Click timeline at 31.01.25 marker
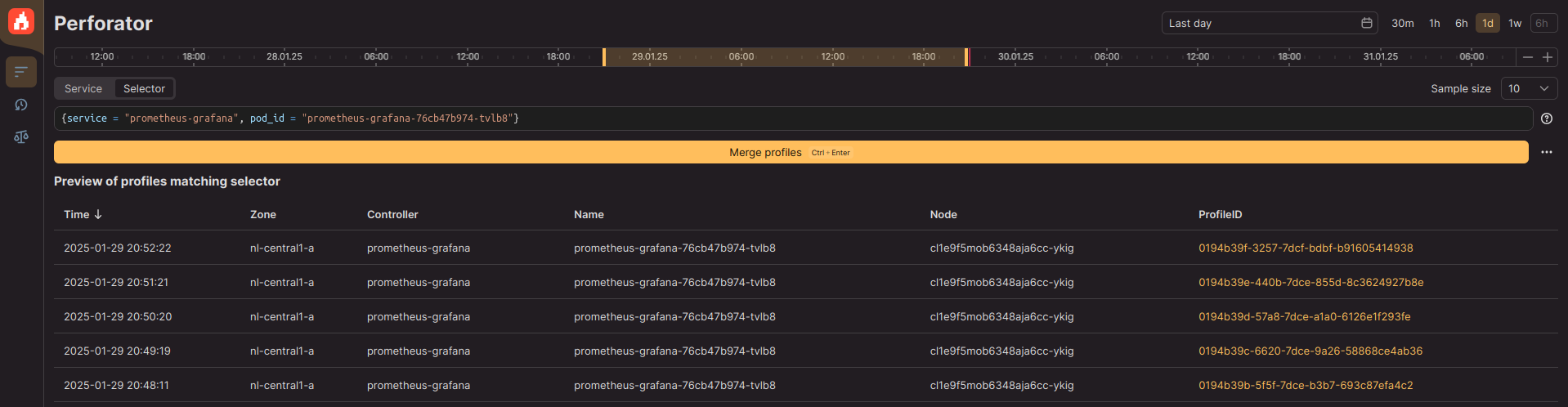This screenshot has height=407, width=1568. [x=1381, y=56]
